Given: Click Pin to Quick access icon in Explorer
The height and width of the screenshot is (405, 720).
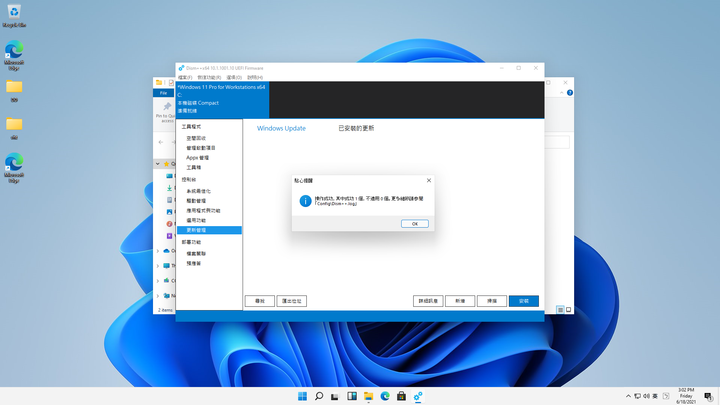Looking at the screenshot, I should (x=166, y=107).
